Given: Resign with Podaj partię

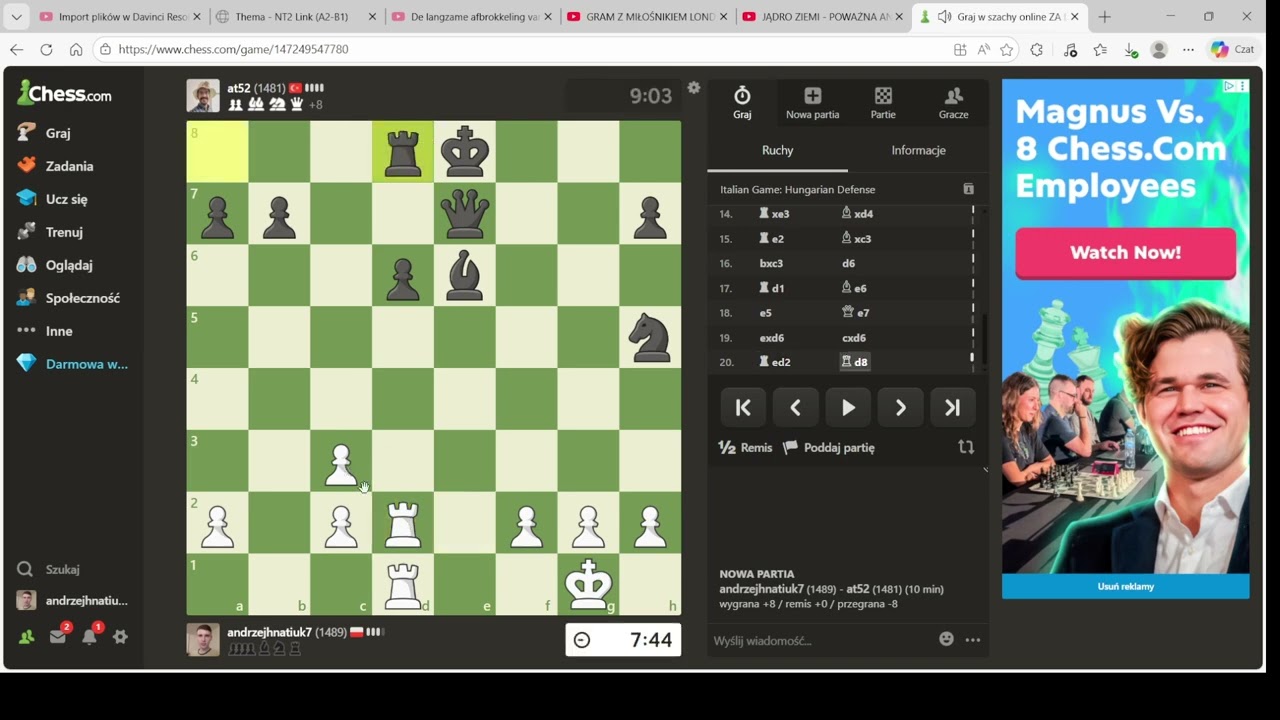Looking at the screenshot, I should [x=829, y=448].
